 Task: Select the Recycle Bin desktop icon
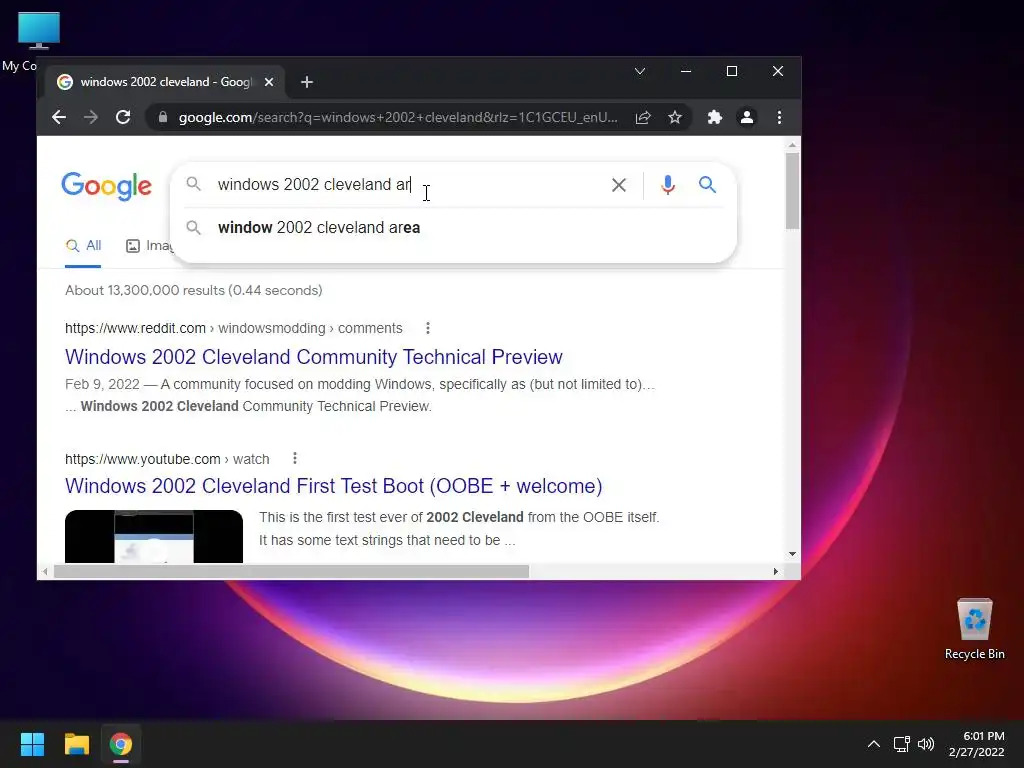[974, 630]
